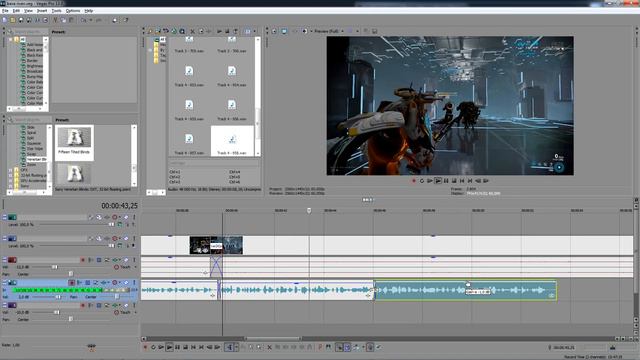The width and height of the screenshot is (640, 360).
Task: Play from start in timeline transport bar
Action: 161,347
